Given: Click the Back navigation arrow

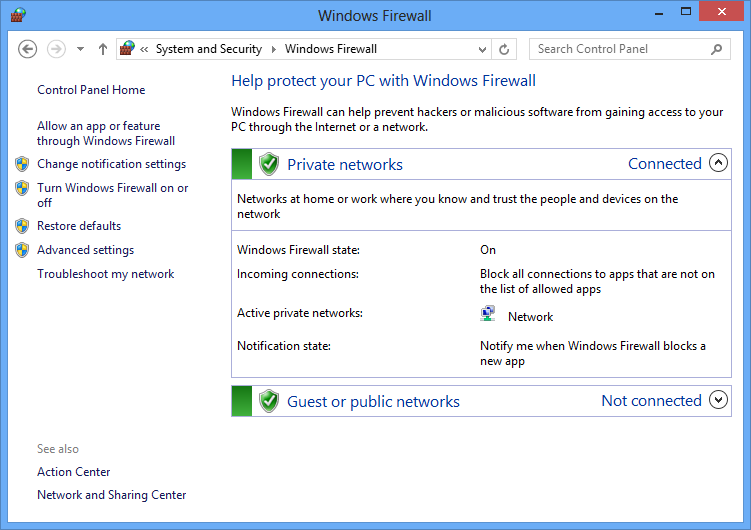Looking at the screenshot, I should (x=28, y=49).
